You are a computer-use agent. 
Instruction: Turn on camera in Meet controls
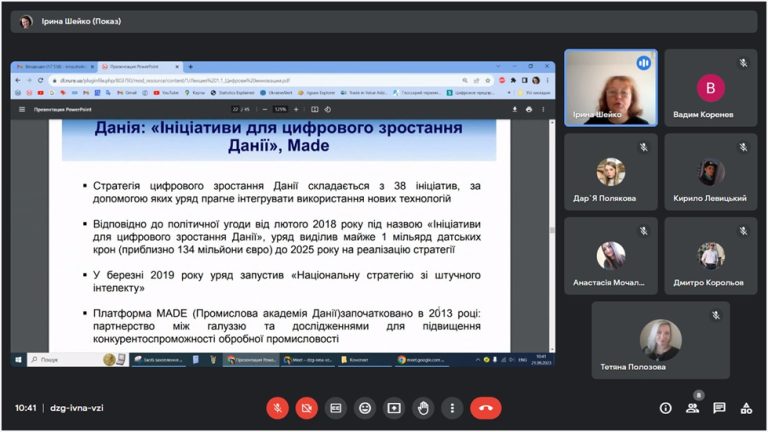point(307,408)
